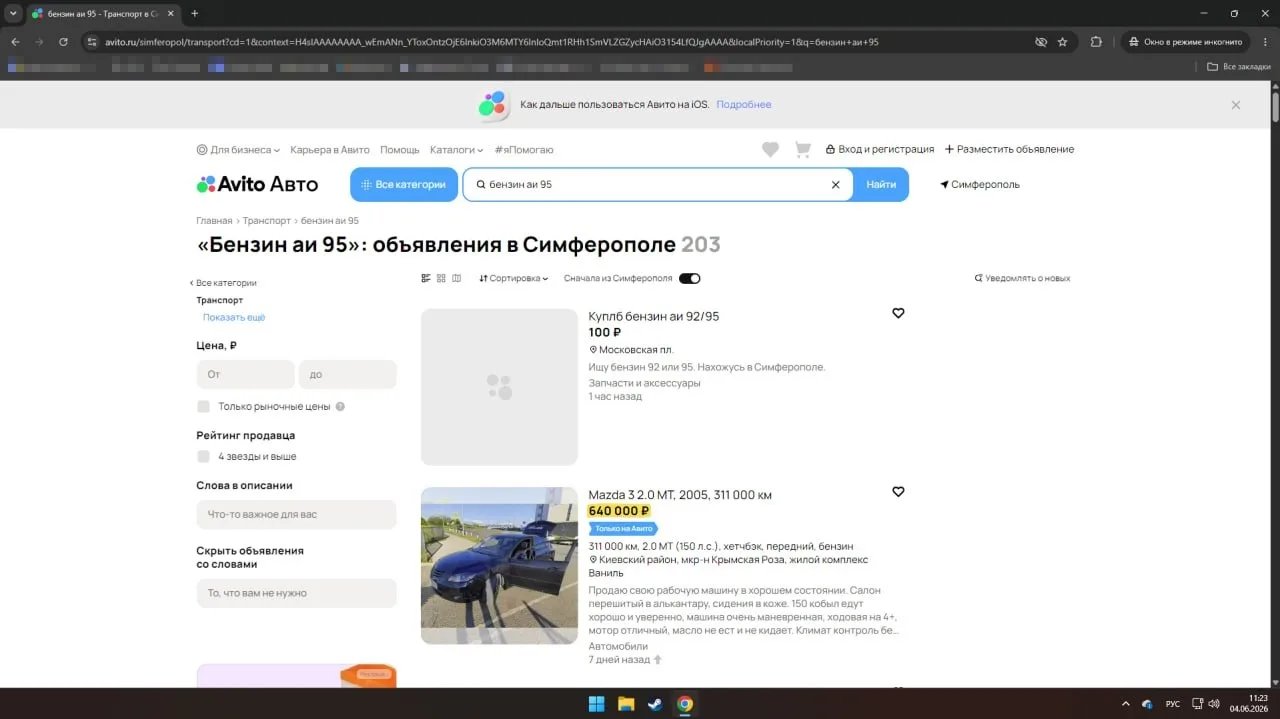The image size is (1280, 719).
Task: Focus Скрыть объявления со словами input
Action: [x=297, y=593]
